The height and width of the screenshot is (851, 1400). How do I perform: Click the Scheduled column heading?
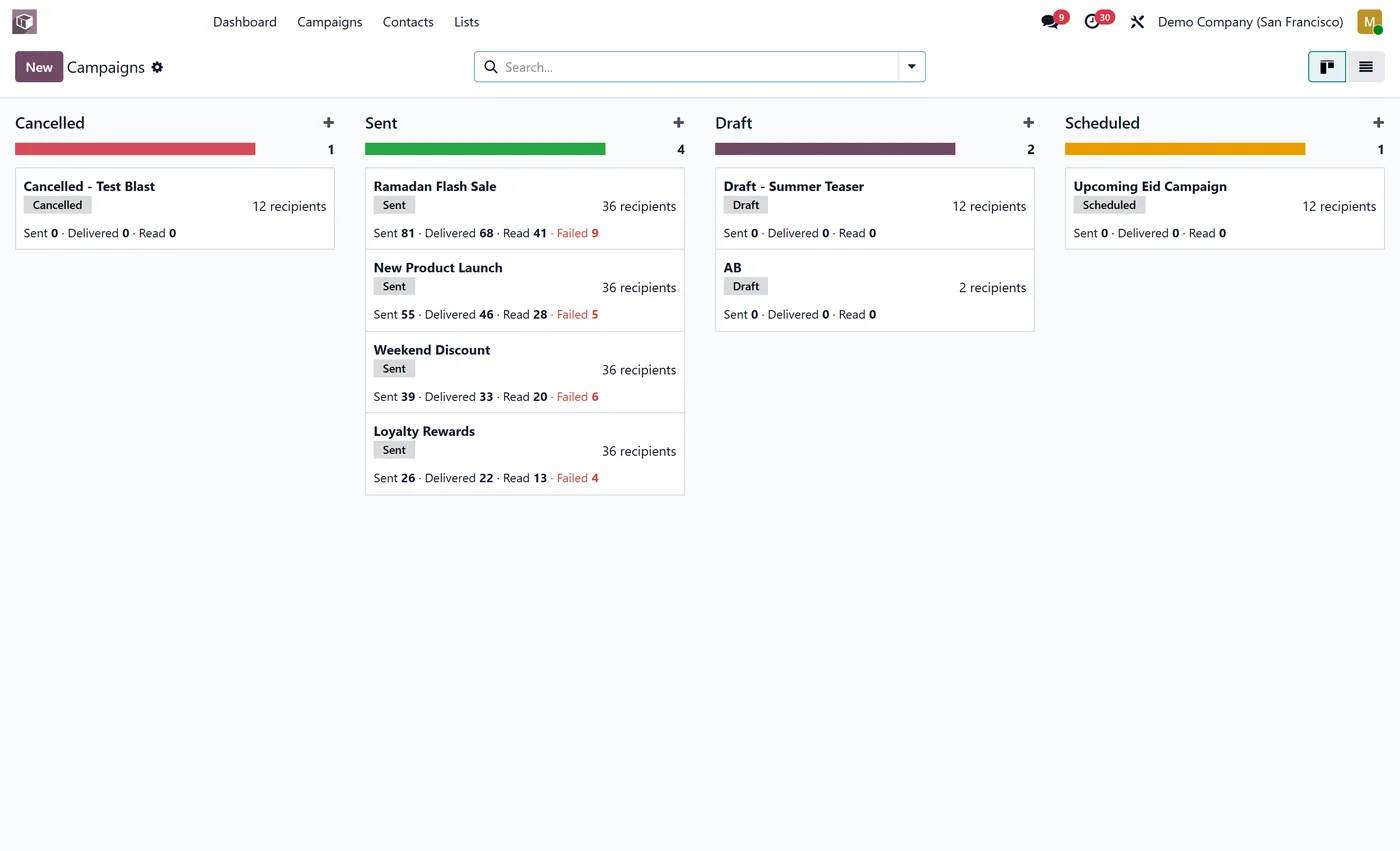coord(1102,123)
